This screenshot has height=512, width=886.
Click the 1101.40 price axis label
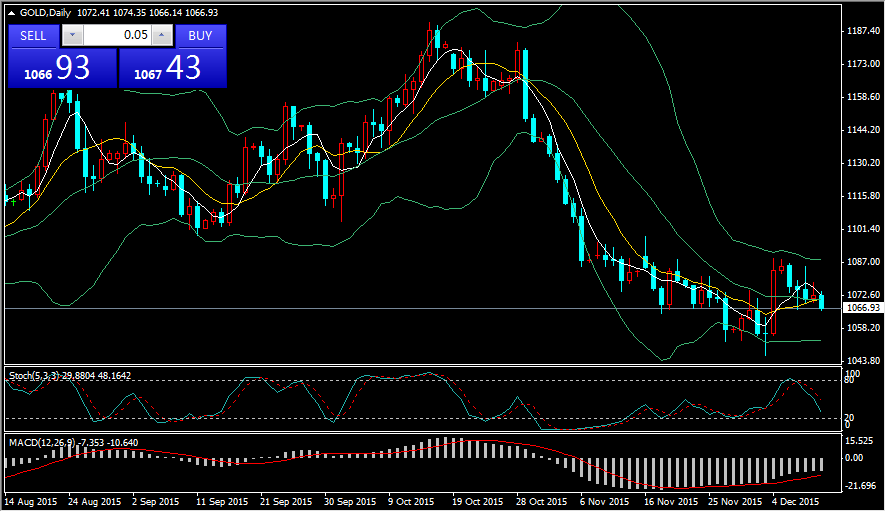(863, 229)
